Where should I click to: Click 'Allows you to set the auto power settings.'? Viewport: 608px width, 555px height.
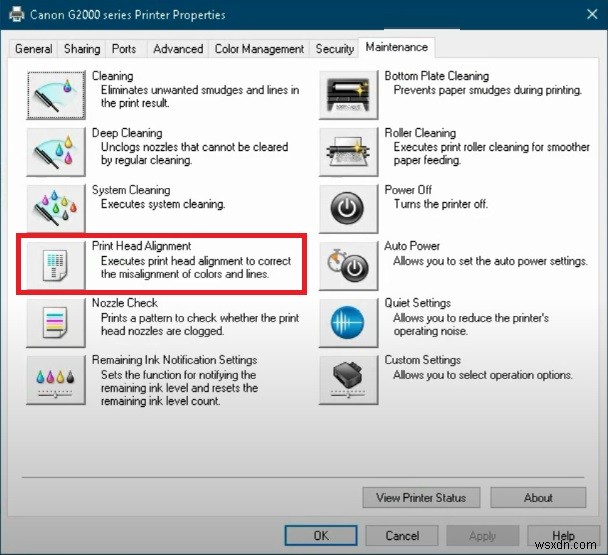(491, 261)
